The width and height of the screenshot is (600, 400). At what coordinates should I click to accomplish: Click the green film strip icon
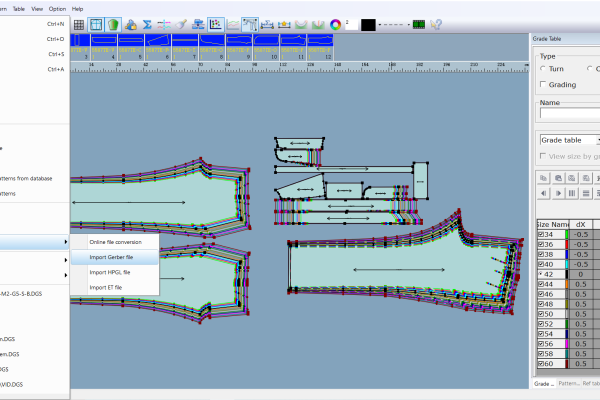click(x=419, y=25)
